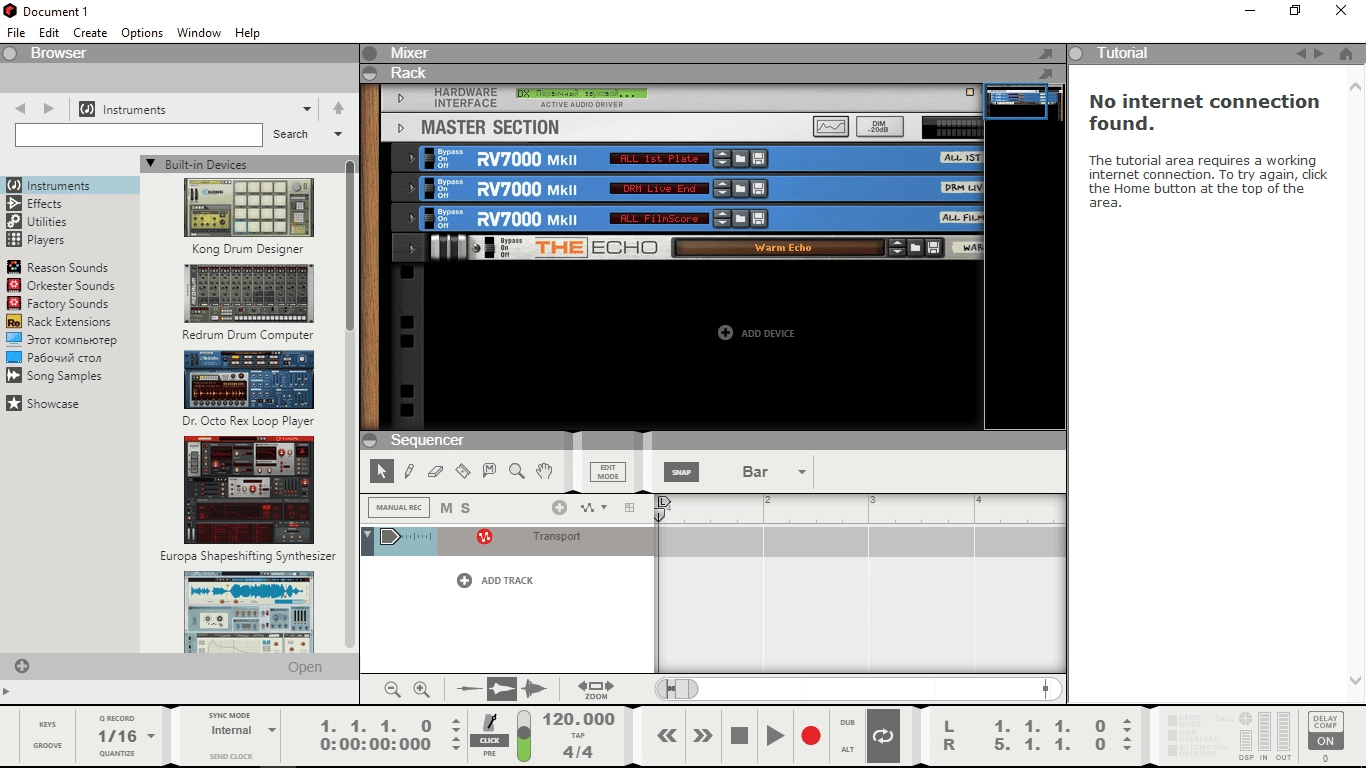Viewport: 1366px width, 768px height.
Task: Go up one folder level in browser
Action: click(338, 109)
